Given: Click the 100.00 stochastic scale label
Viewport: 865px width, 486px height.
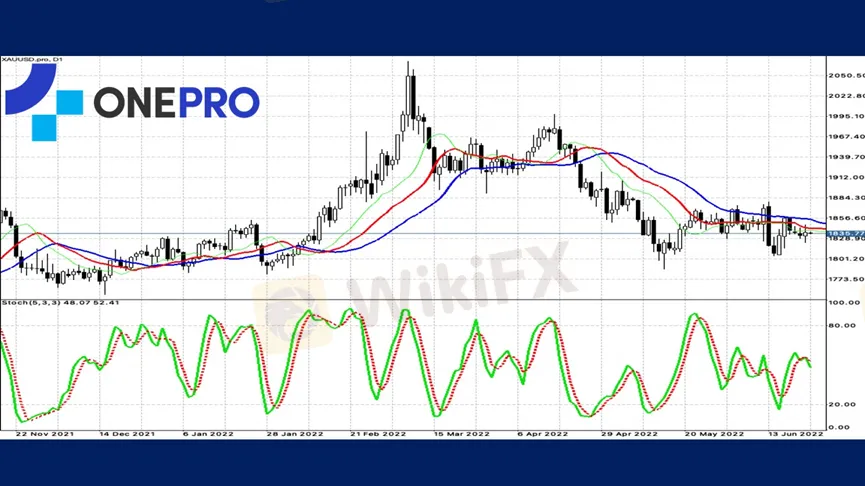Looking at the screenshot, I should (844, 302).
